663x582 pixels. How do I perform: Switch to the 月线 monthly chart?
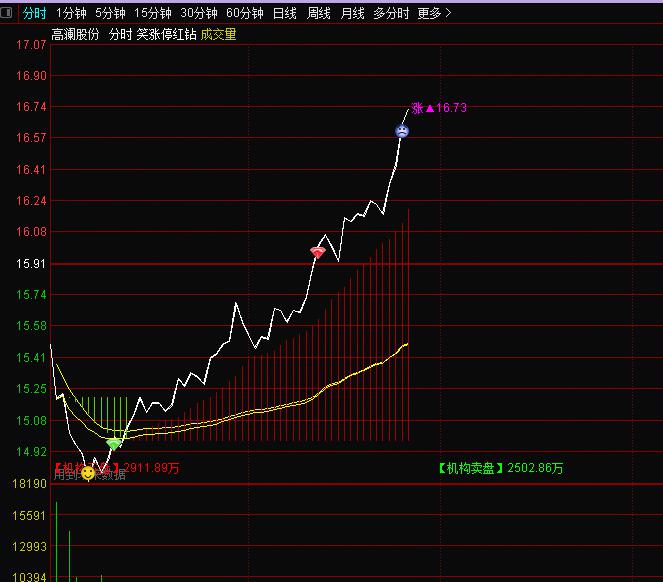point(352,14)
